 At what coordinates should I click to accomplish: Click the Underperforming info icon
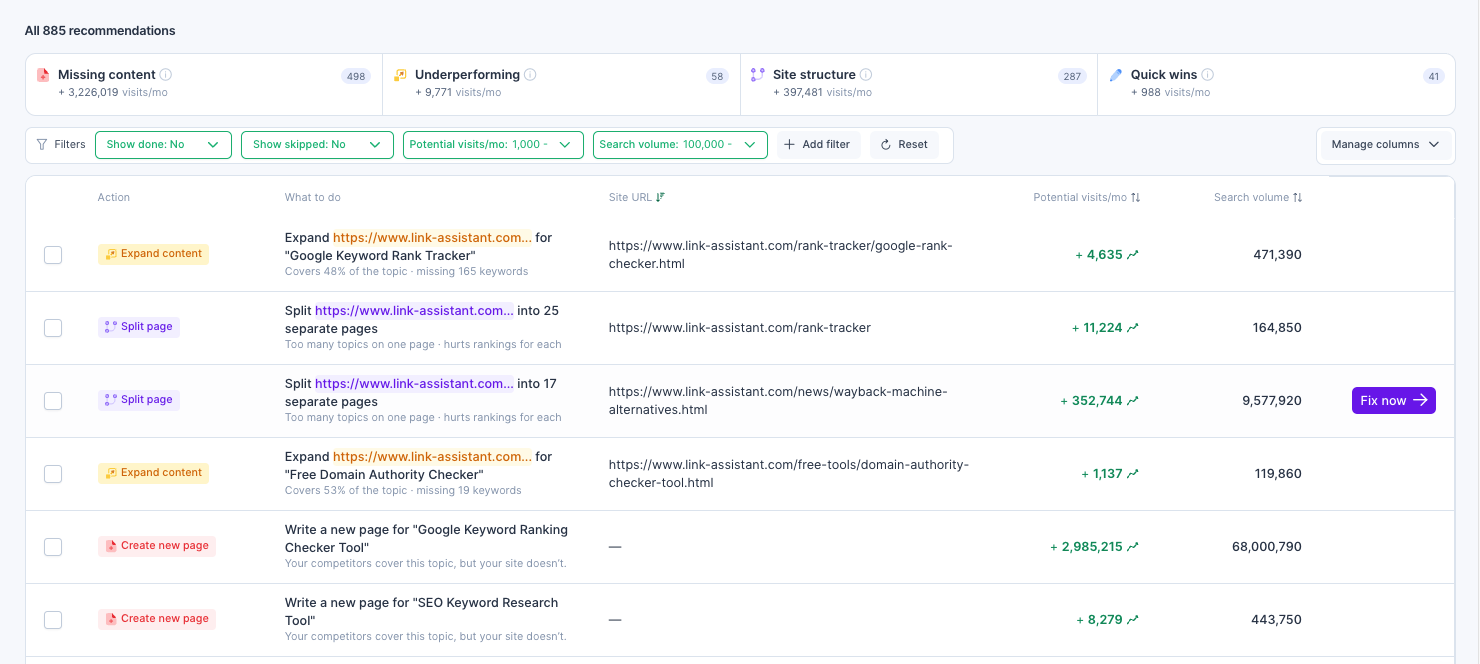pyautogui.click(x=530, y=75)
